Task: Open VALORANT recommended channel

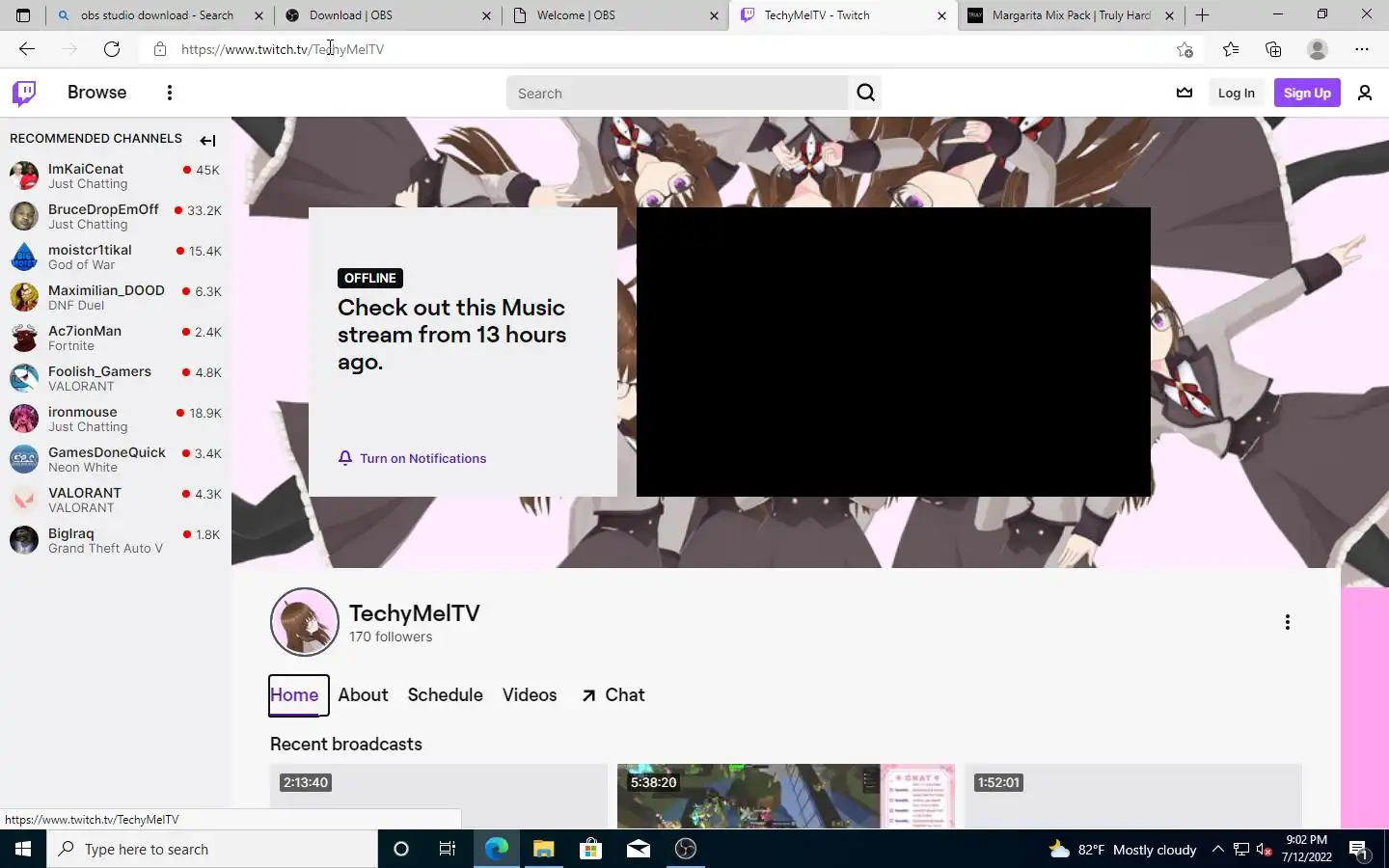Action: tap(116, 500)
